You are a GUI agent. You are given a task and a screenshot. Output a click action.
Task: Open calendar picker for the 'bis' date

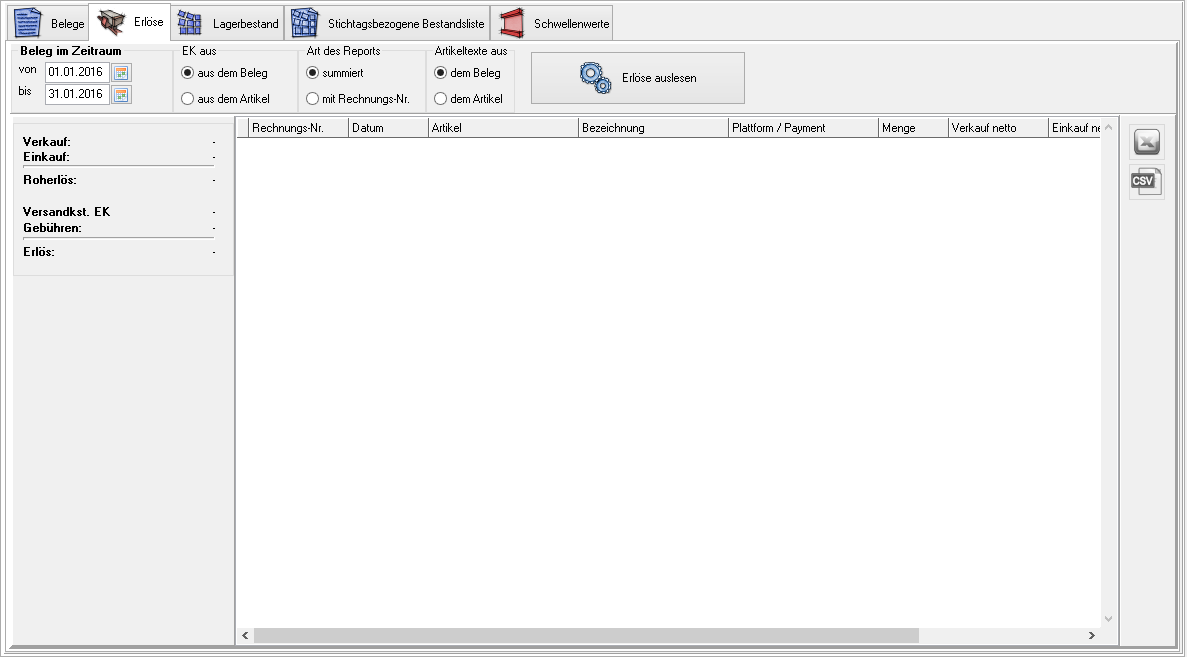pyautogui.click(x=121, y=94)
